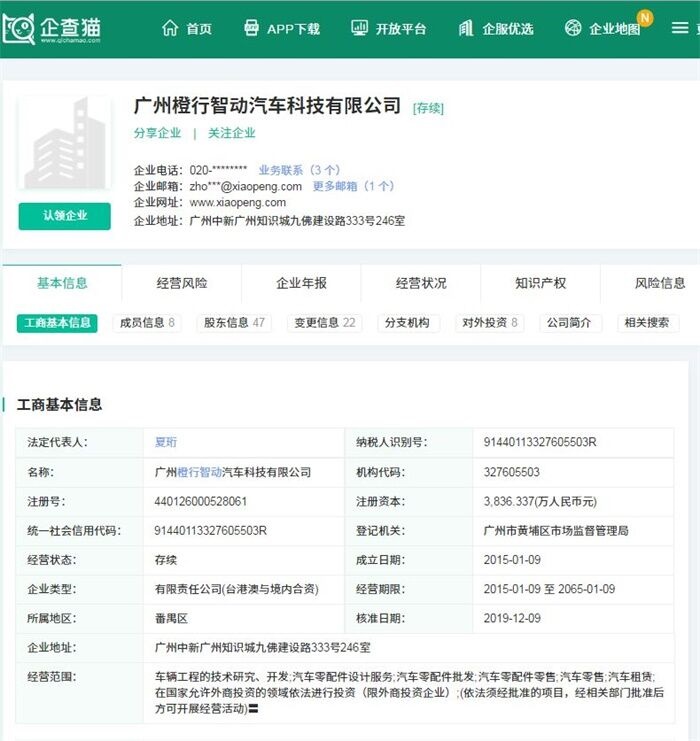Screen dimensions: 700x741
Task: Select the 相关搜索 sub-tab
Action: pyautogui.click(x=647, y=323)
